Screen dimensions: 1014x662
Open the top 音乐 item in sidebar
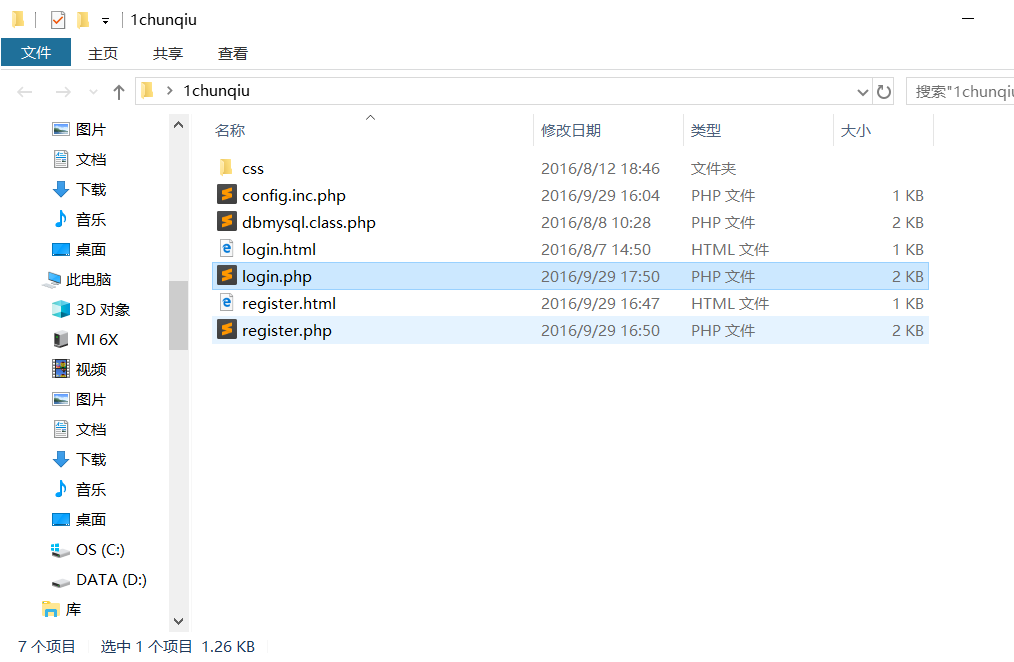pos(79,219)
